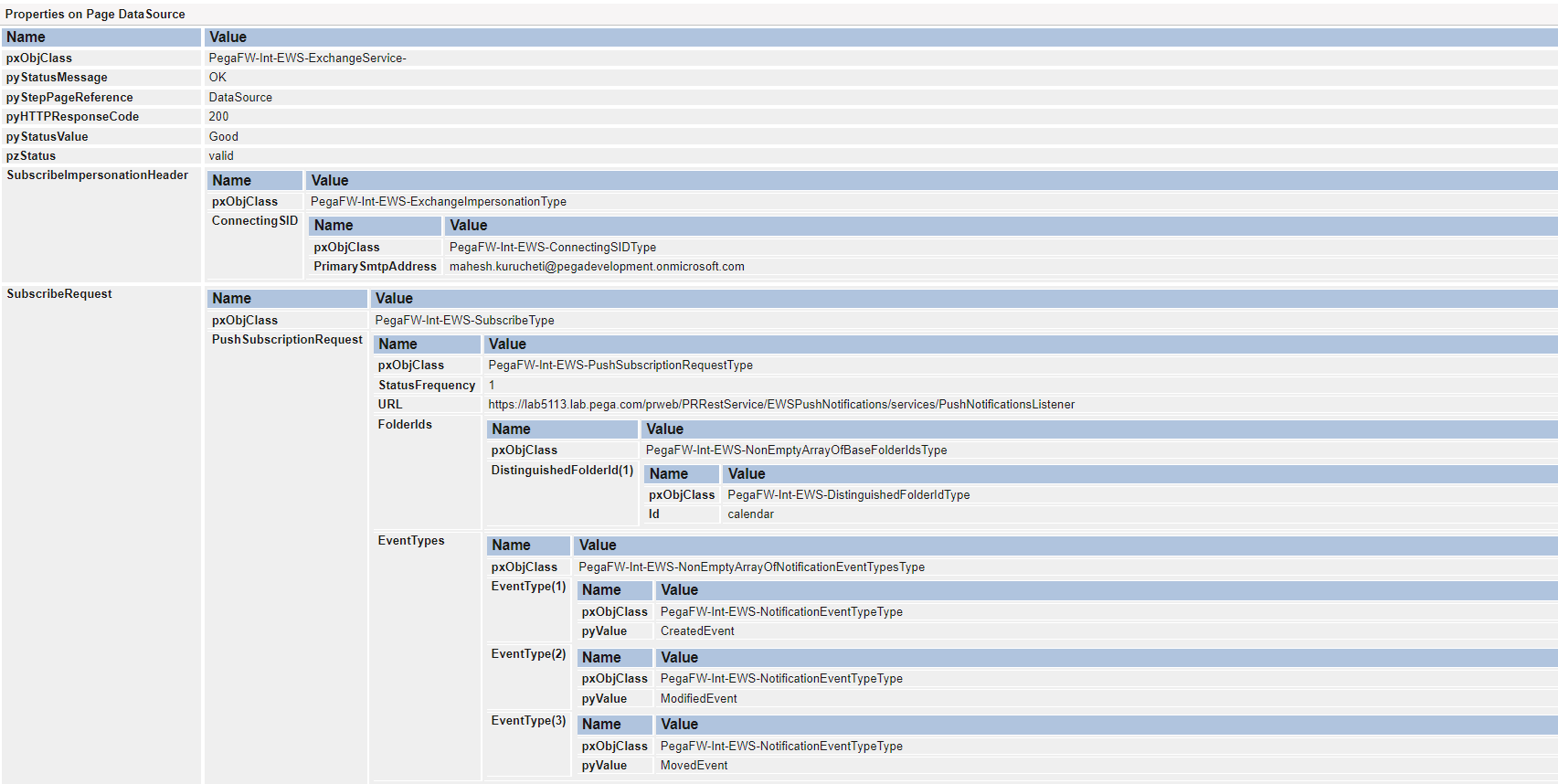Select the pyStatusValue property name
Viewport: 1558px width, 784px height.
click(48, 136)
